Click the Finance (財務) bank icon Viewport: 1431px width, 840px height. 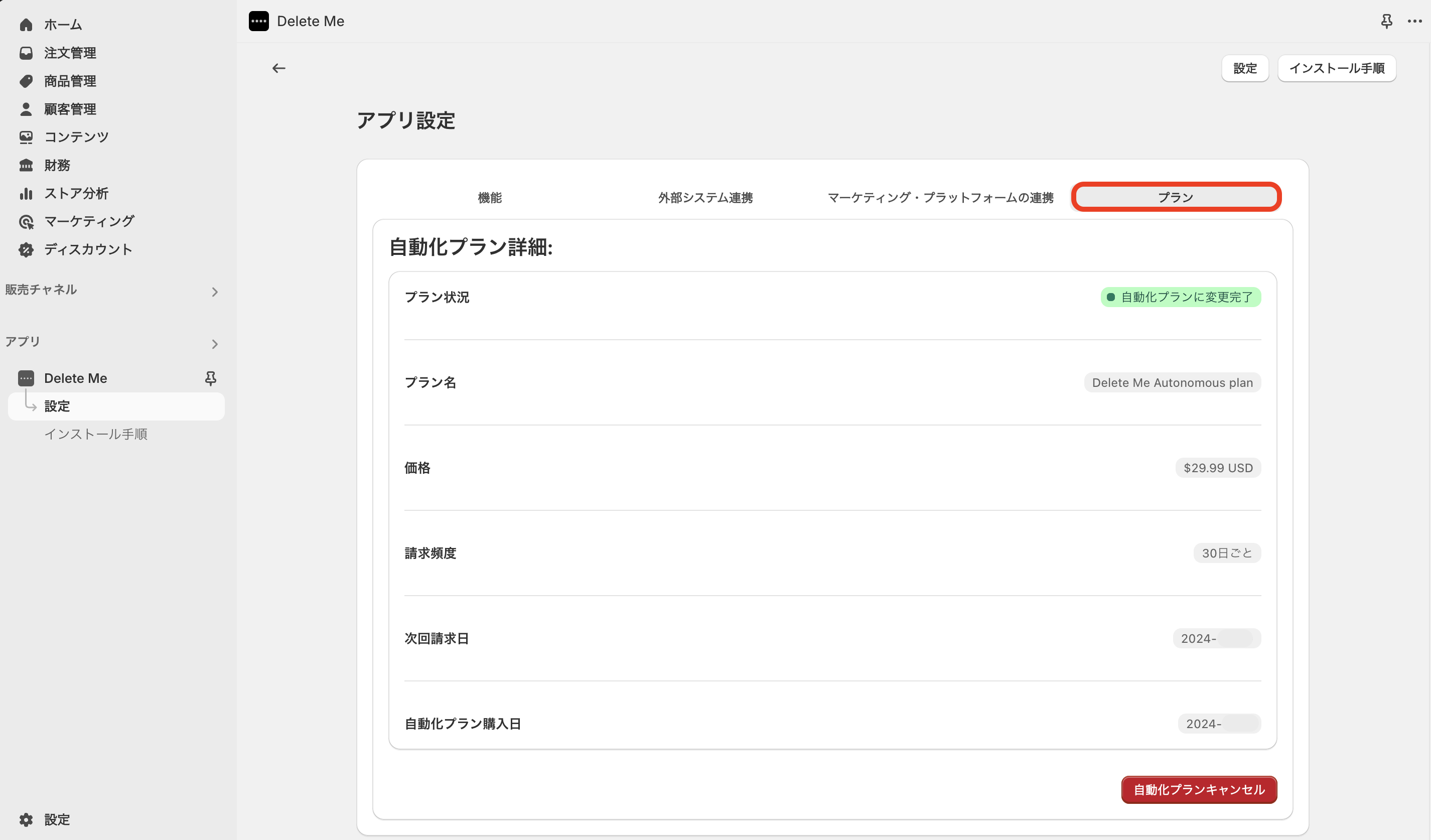click(26, 165)
